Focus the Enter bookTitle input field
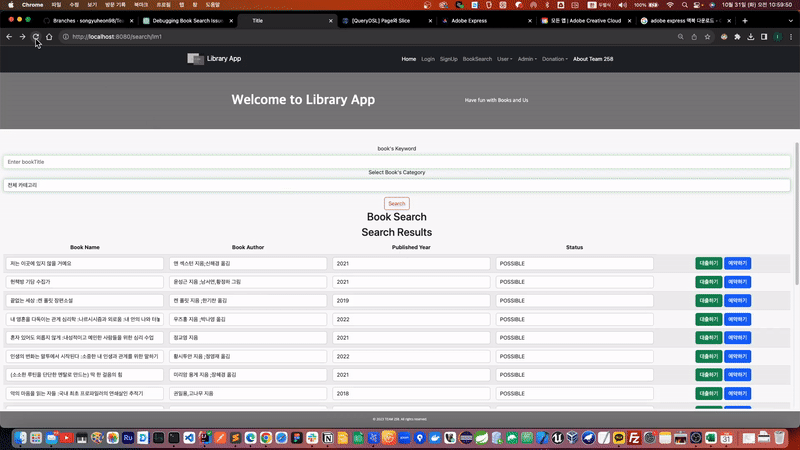 point(396,161)
